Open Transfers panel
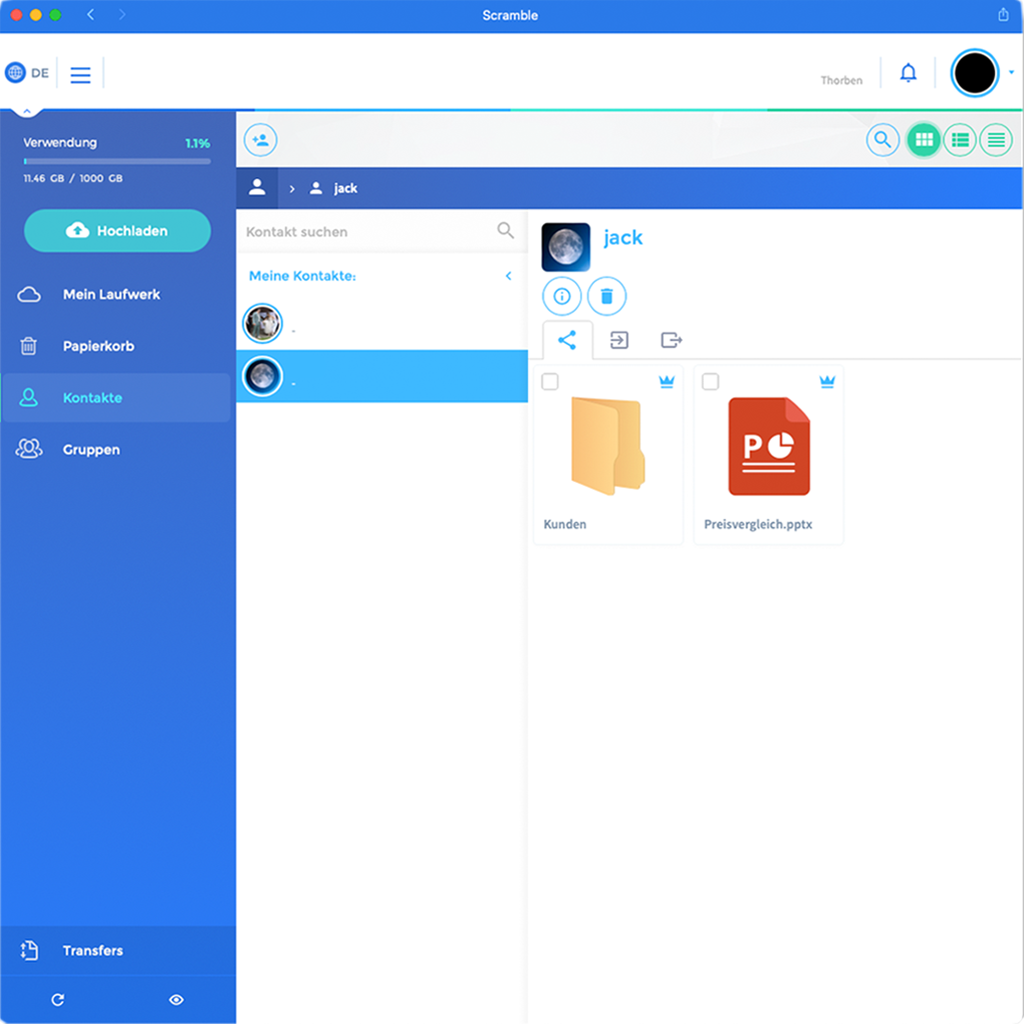Screen dimensions: 1024x1024 point(118,950)
